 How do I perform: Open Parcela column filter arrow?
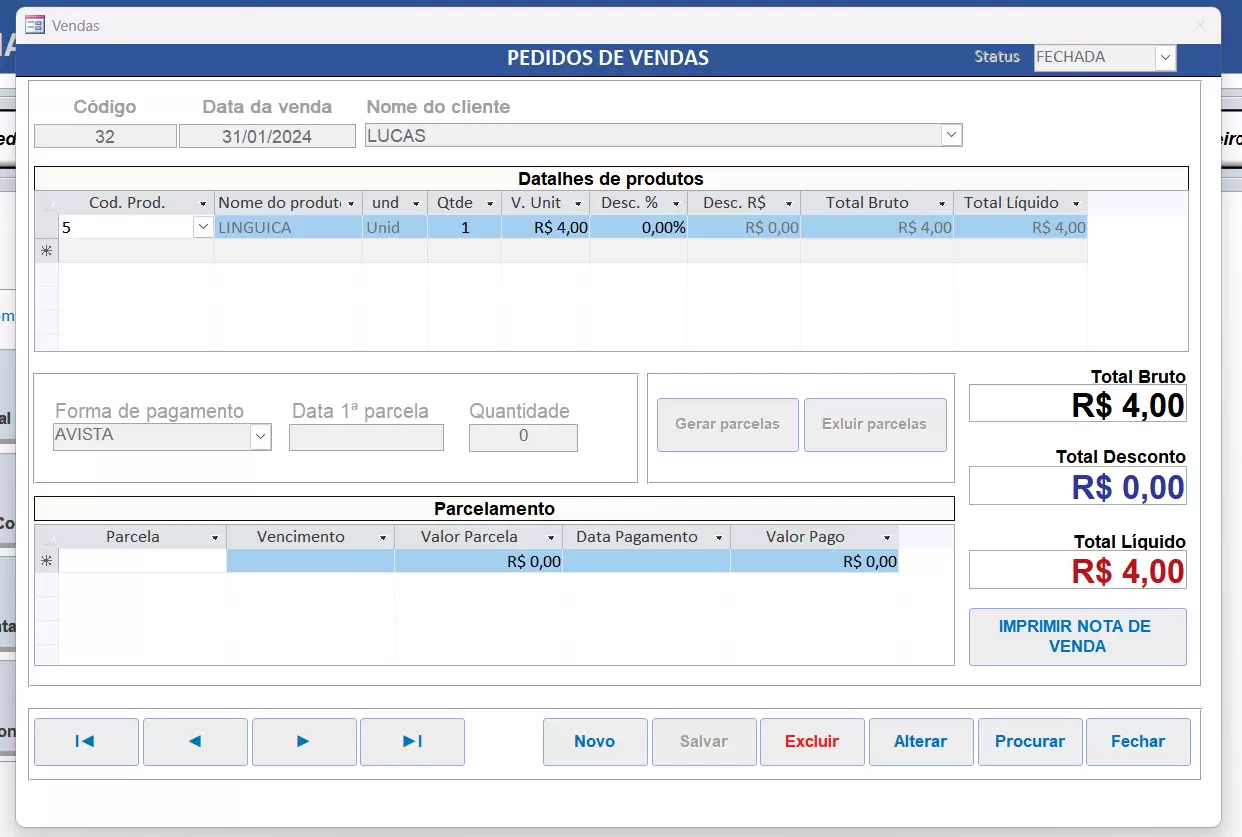(215, 538)
